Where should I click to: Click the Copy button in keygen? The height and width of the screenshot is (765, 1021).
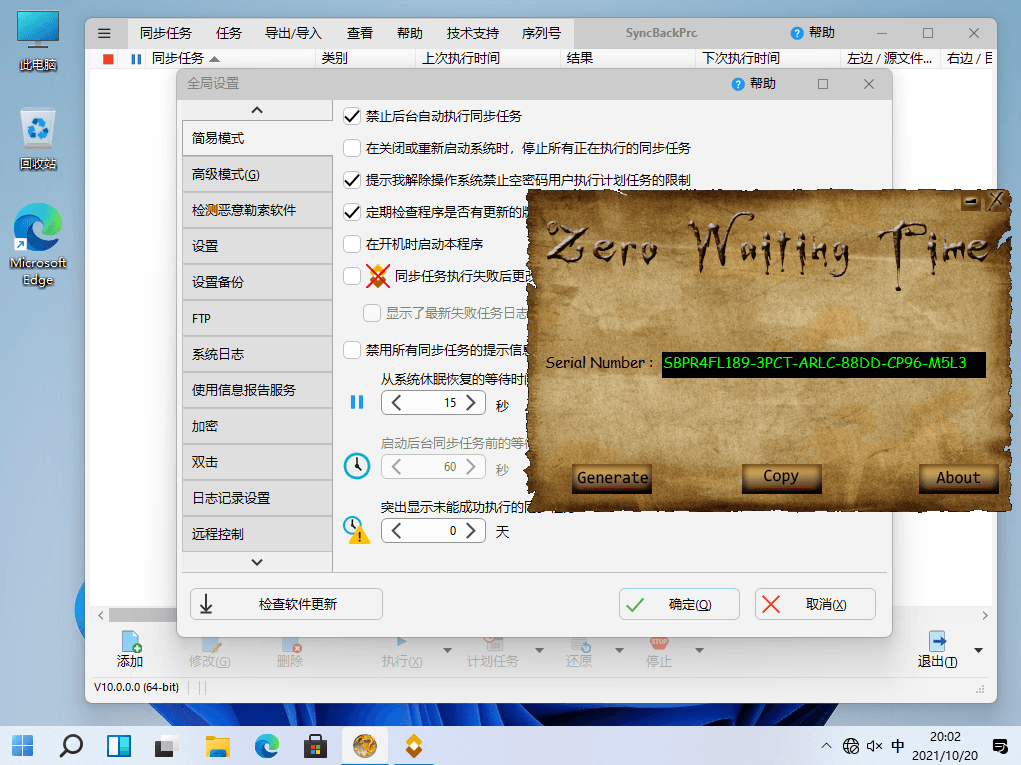tap(781, 477)
